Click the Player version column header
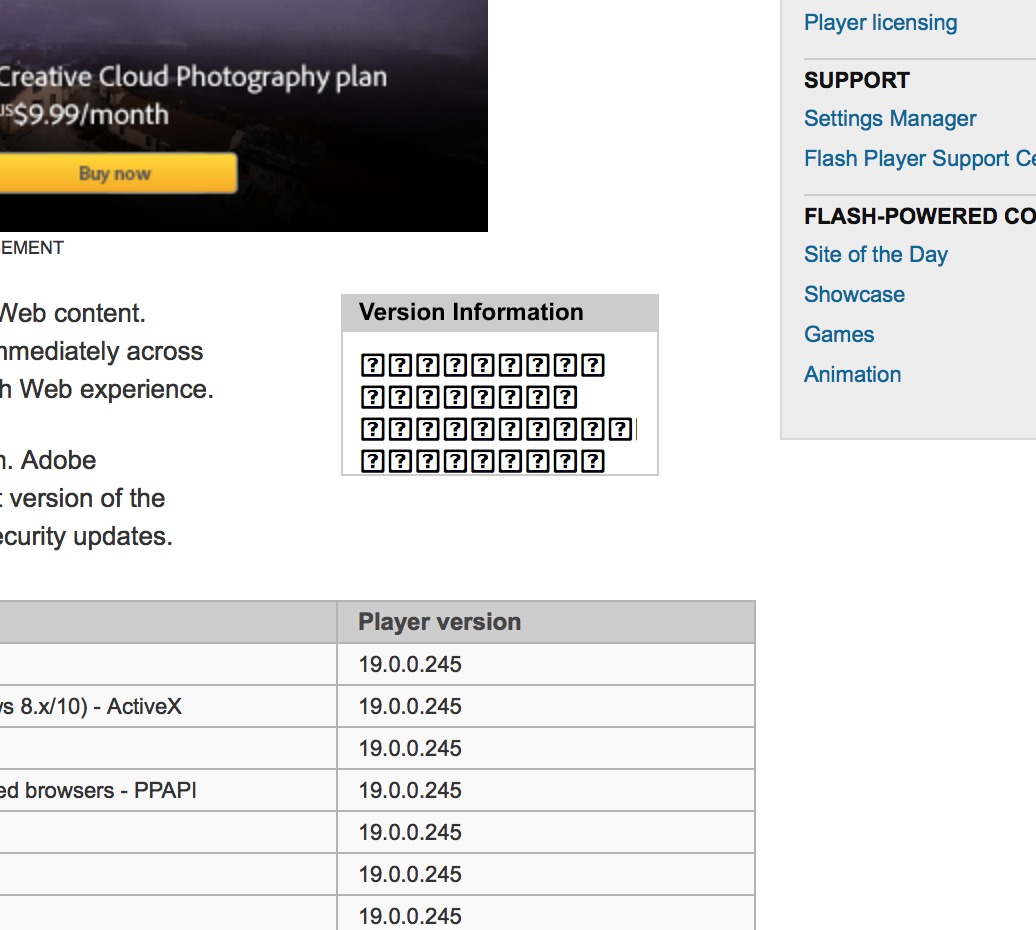The height and width of the screenshot is (930, 1036). [x=440, y=622]
